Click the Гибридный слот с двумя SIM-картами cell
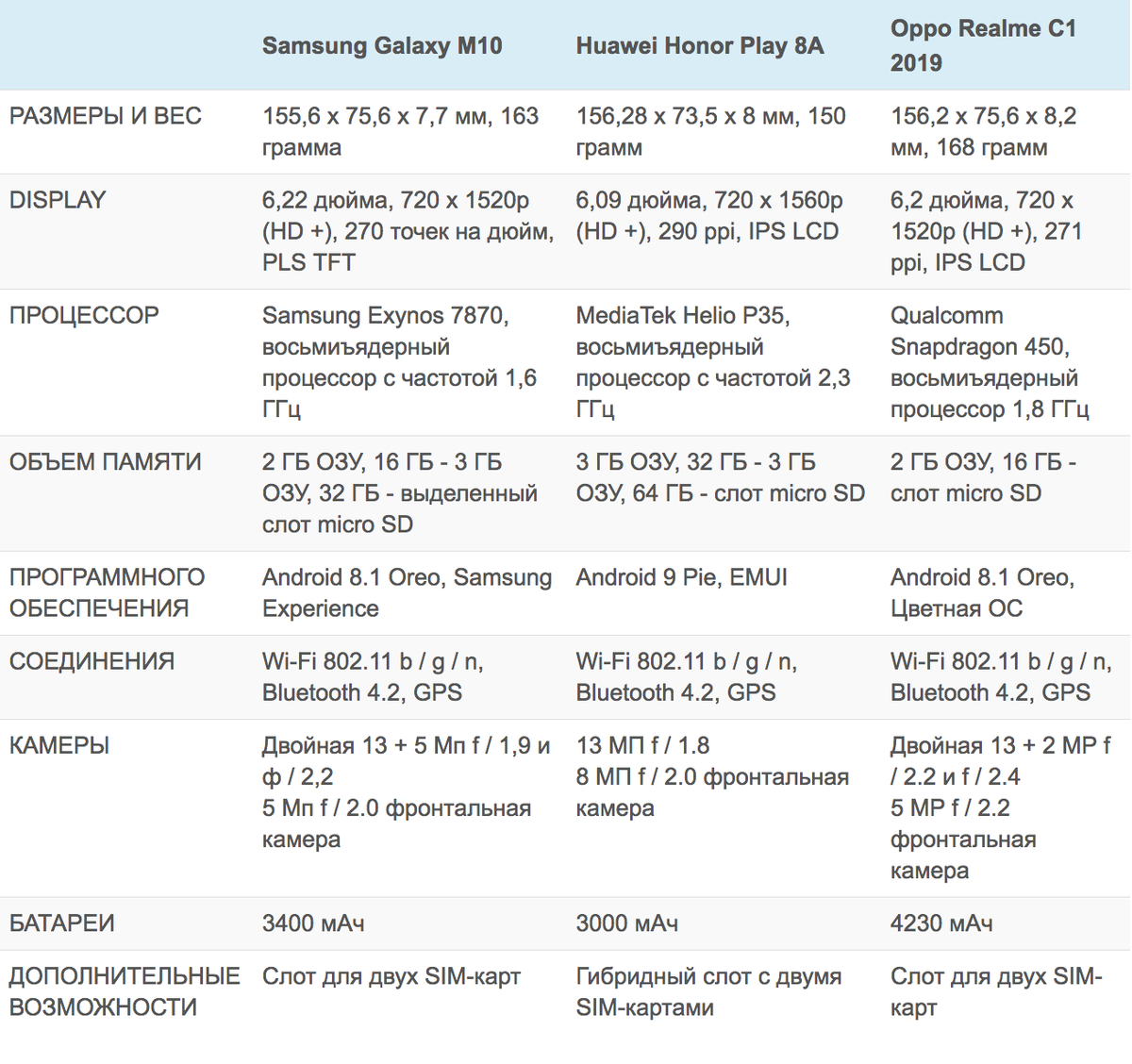Screen dimensions: 1132x1064 pyautogui.click(x=709, y=991)
